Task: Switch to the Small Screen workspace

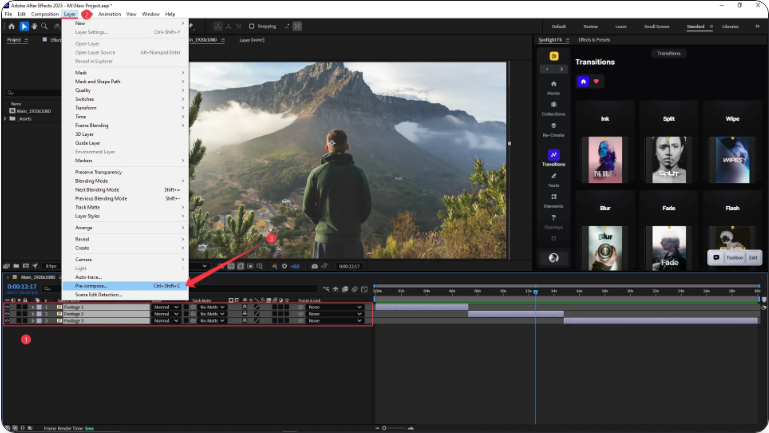Action: coord(657,26)
